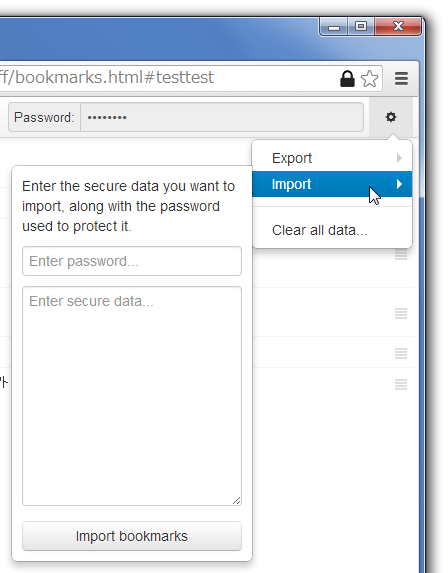Viewport: 448px width, 573px height.
Task: Click the textarea resize grip corner
Action: [x=237, y=501]
